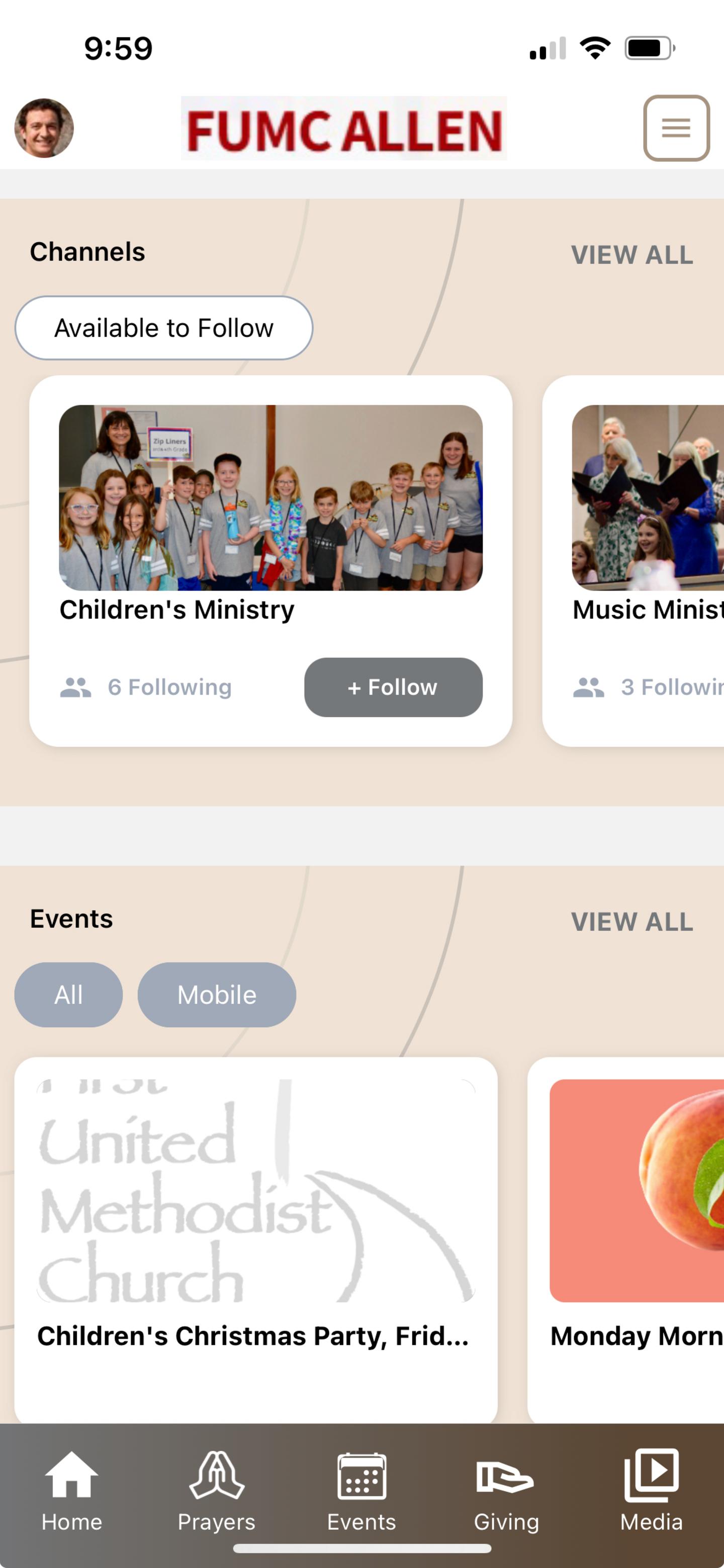This screenshot has height=1568, width=724.
Task: Follow the Children's Ministry channel
Action: [393, 687]
